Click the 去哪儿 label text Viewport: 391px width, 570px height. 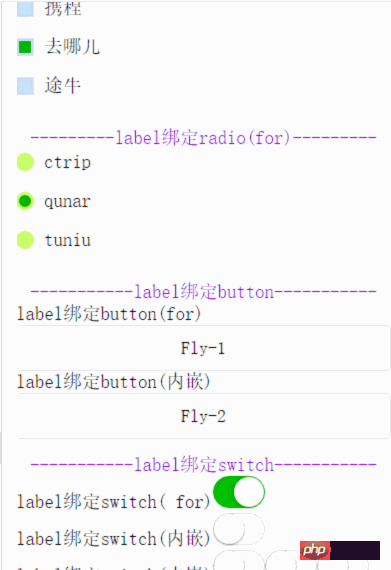tap(72, 47)
